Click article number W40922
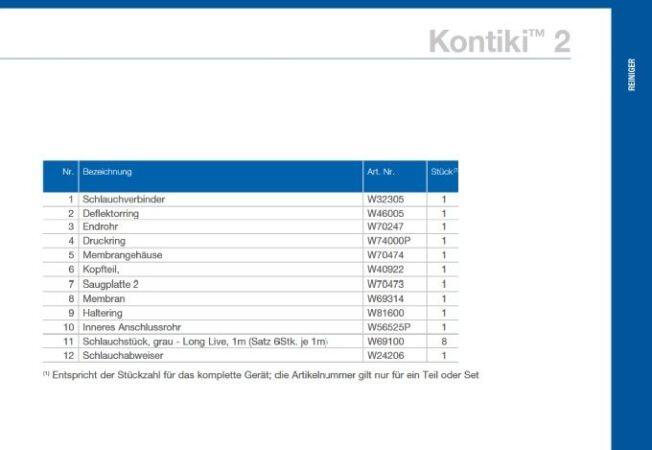Image resolution: width=652 pixels, height=450 pixels. [385, 270]
